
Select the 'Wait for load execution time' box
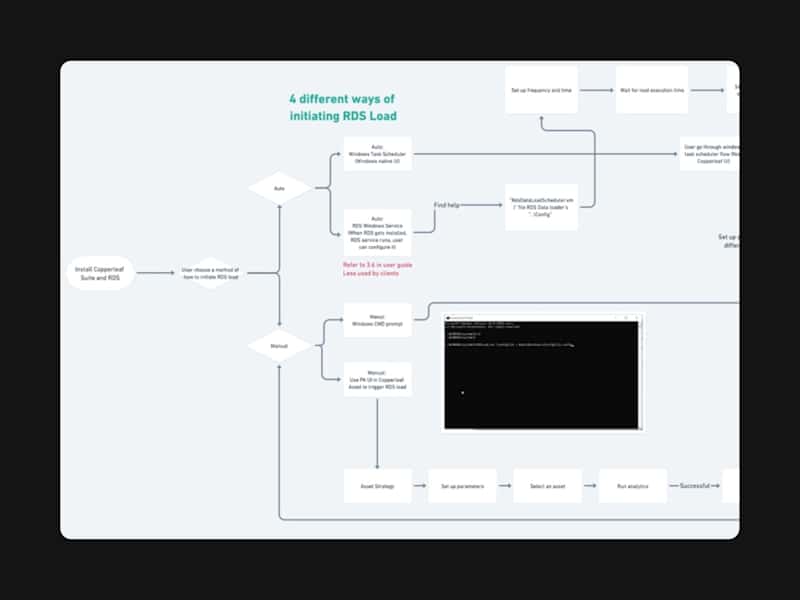click(652, 90)
